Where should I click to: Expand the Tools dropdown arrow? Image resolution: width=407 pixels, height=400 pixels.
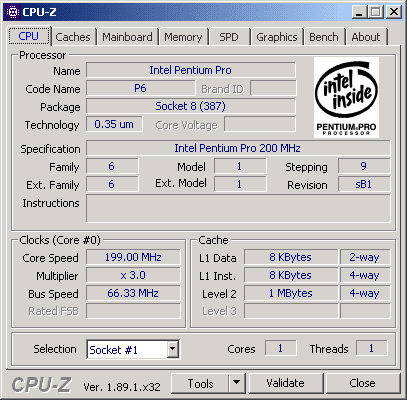[x=237, y=383]
